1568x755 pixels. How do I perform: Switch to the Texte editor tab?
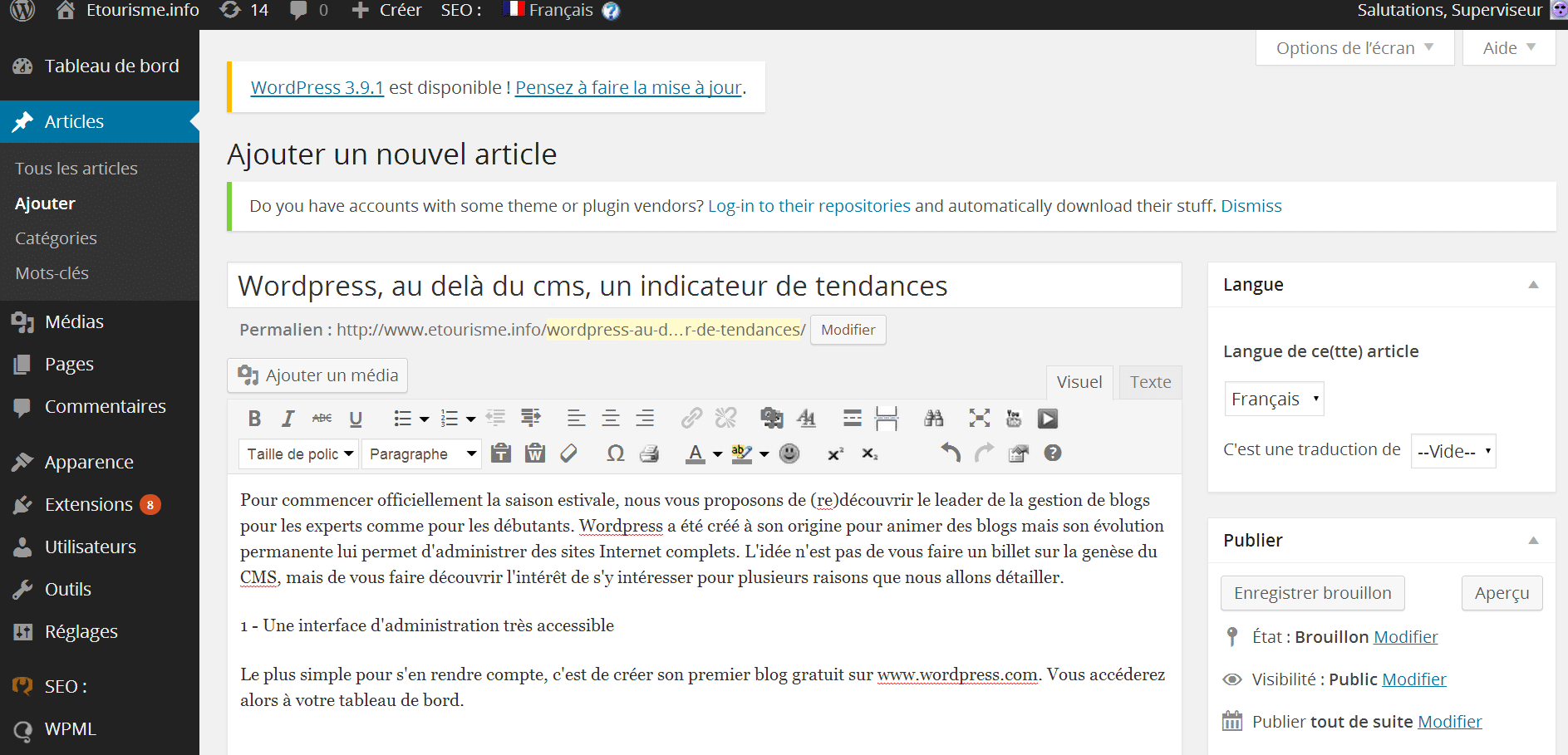1150,382
